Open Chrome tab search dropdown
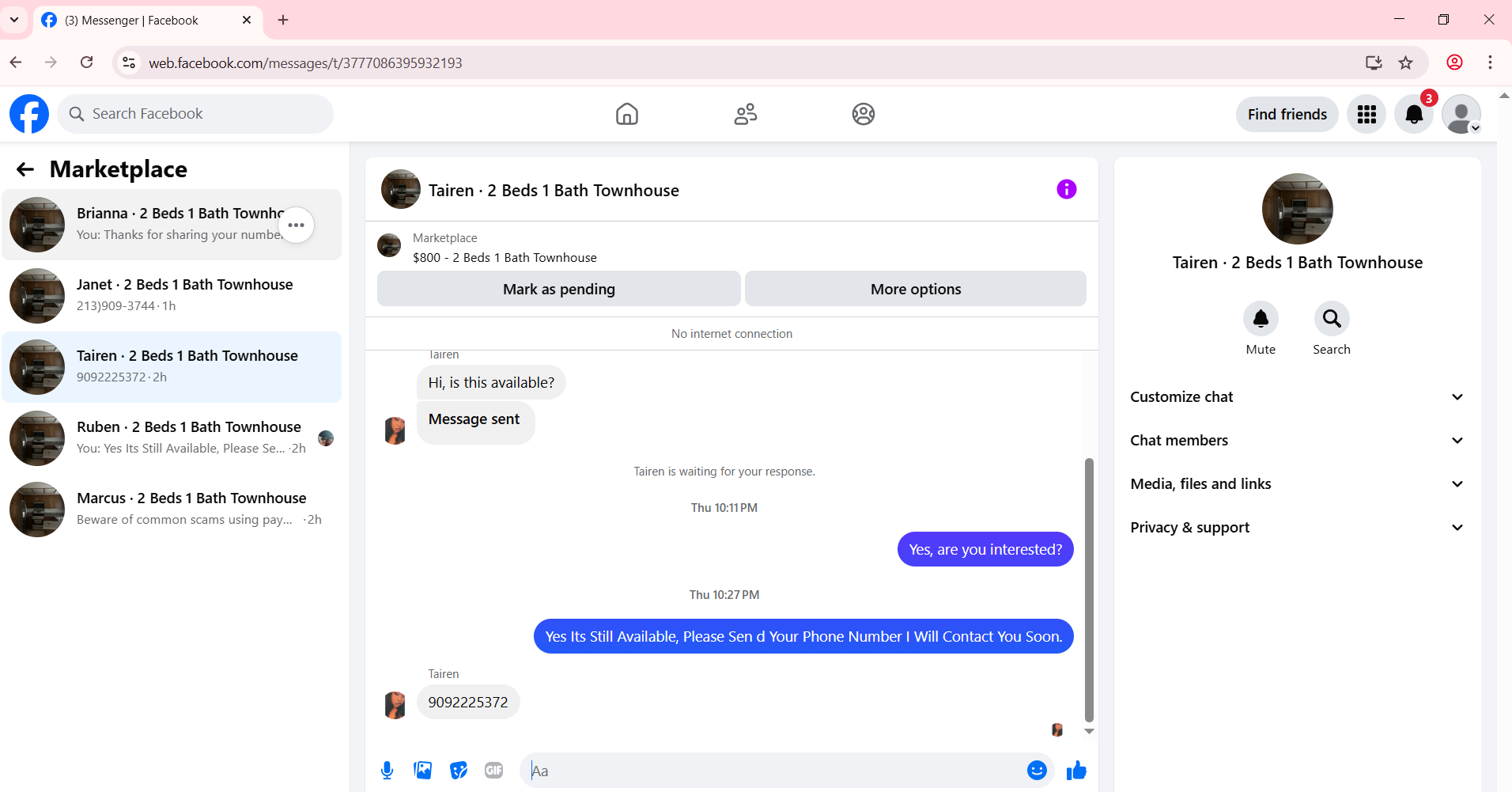Screen dimensions: 1512x792 click(14, 20)
